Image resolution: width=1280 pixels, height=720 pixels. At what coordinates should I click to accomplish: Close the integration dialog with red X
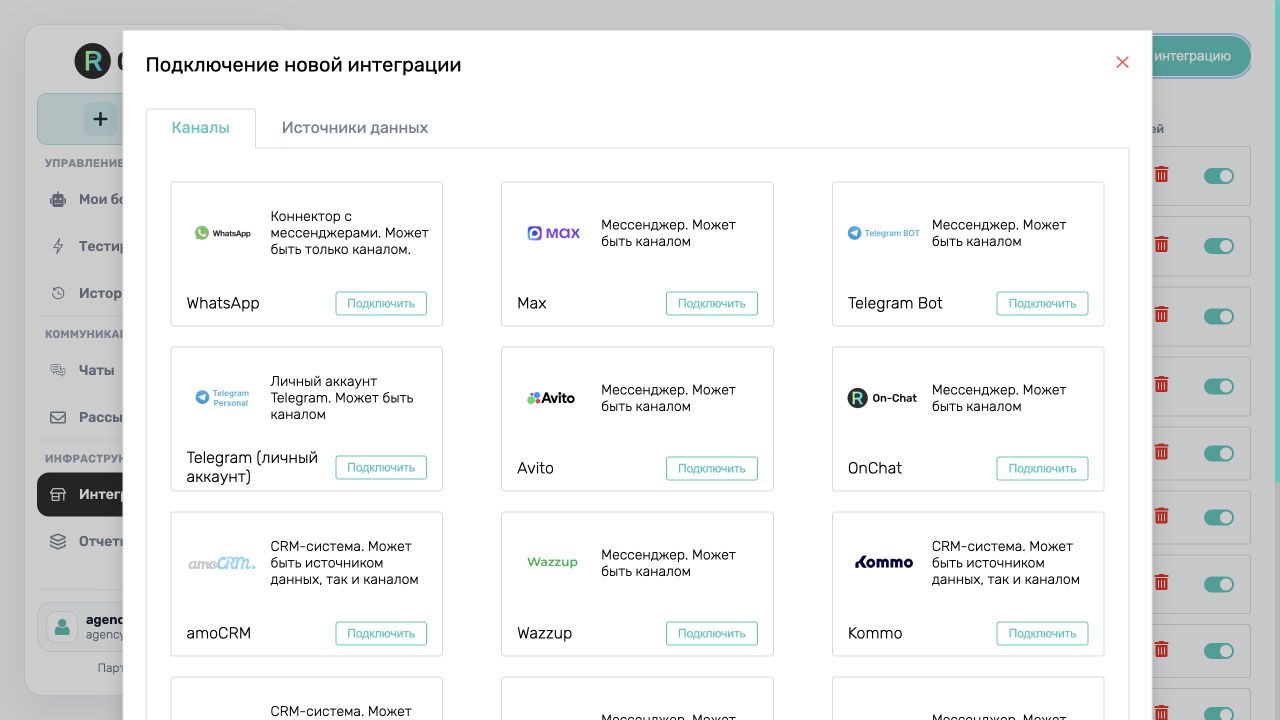(x=1122, y=62)
